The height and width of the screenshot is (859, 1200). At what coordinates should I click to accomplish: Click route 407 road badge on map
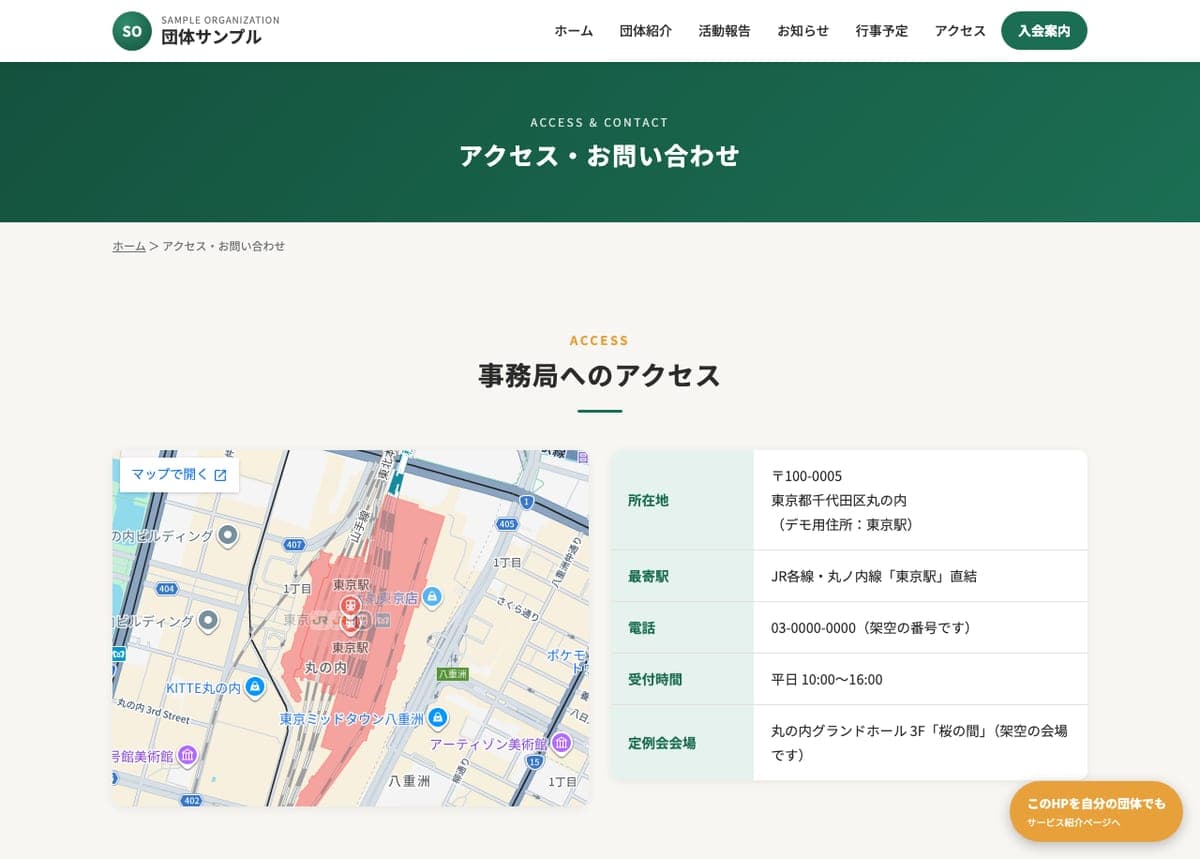click(294, 545)
